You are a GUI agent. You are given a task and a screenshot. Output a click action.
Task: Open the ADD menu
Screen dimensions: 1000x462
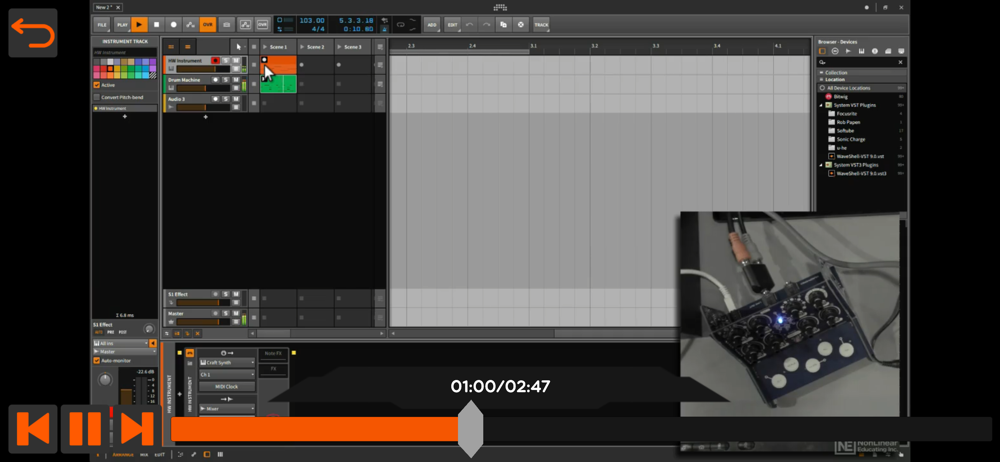click(432, 25)
